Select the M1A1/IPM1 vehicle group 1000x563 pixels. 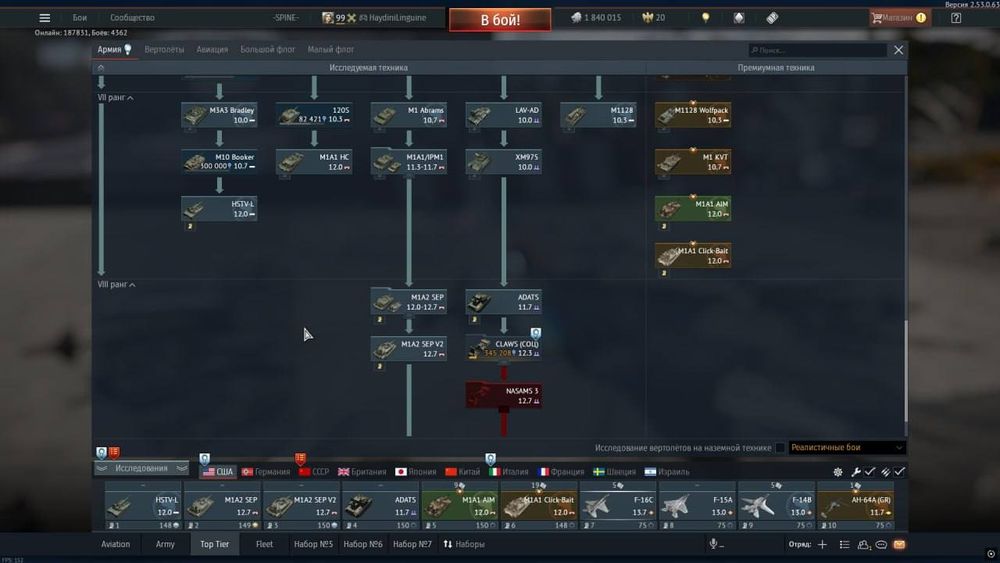click(409, 162)
